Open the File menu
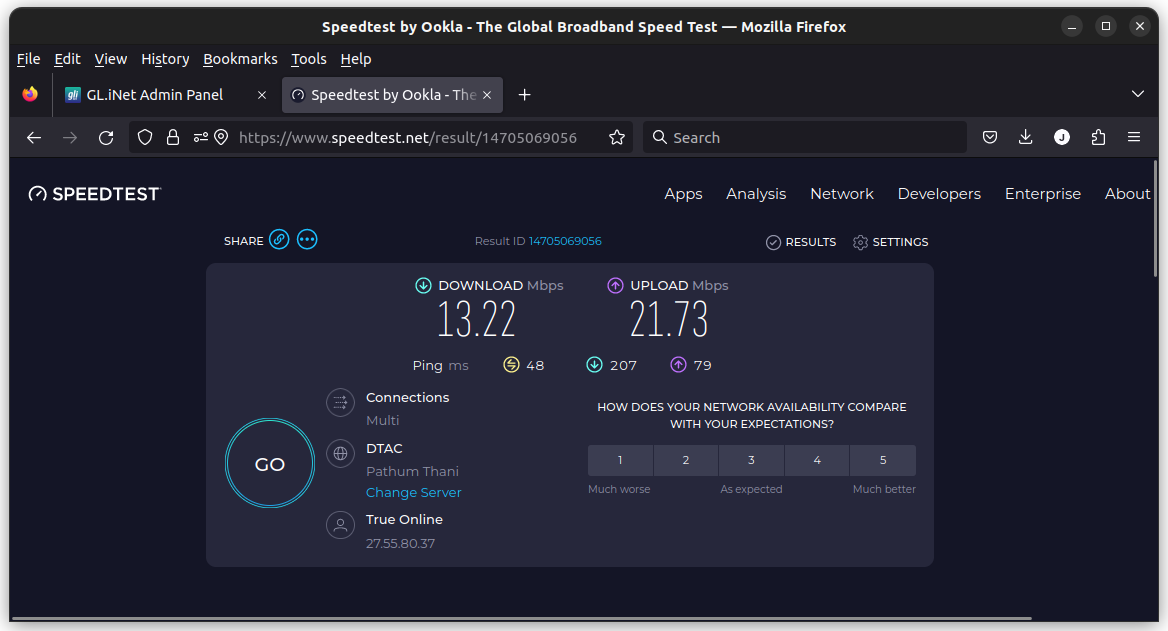The width and height of the screenshot is (1168, 631). point(28,59)
